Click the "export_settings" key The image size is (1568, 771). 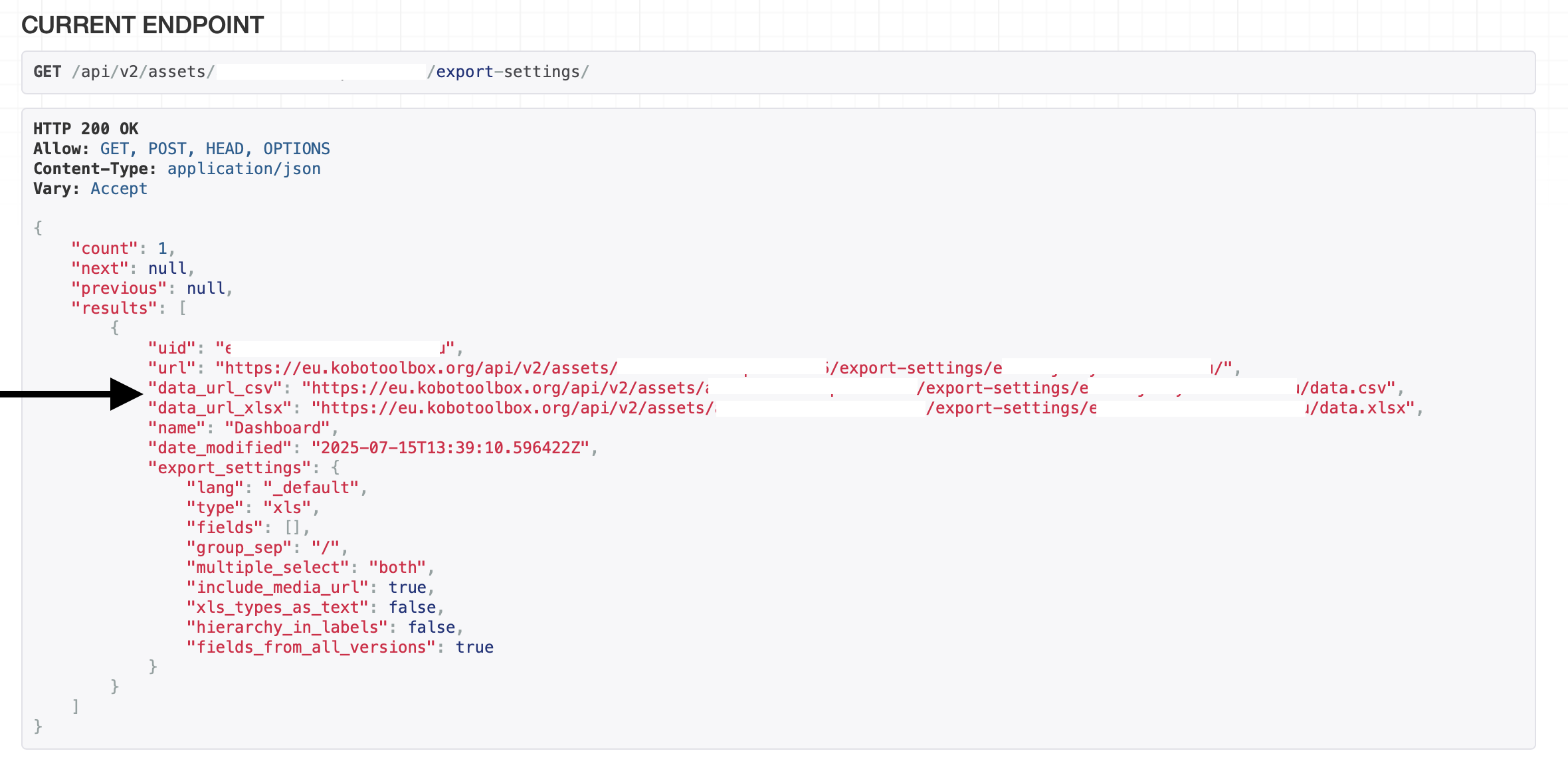229,468
